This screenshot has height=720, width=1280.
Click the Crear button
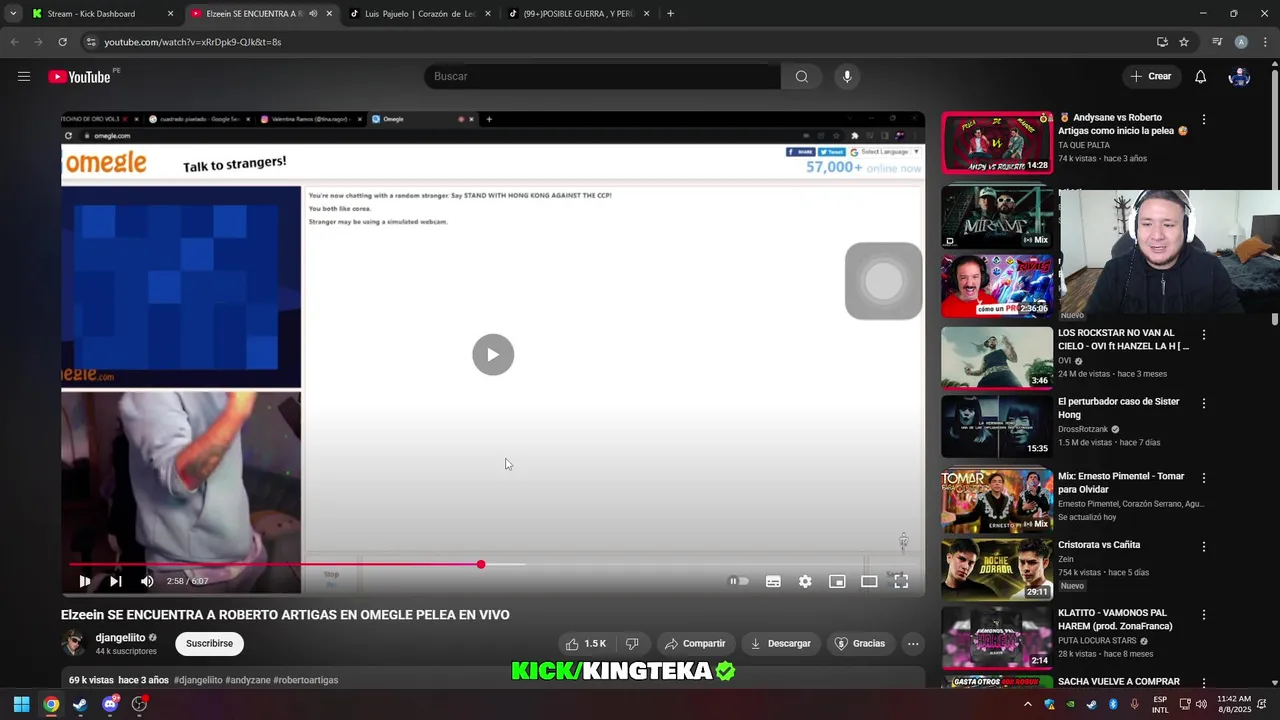coord(1150,76)
